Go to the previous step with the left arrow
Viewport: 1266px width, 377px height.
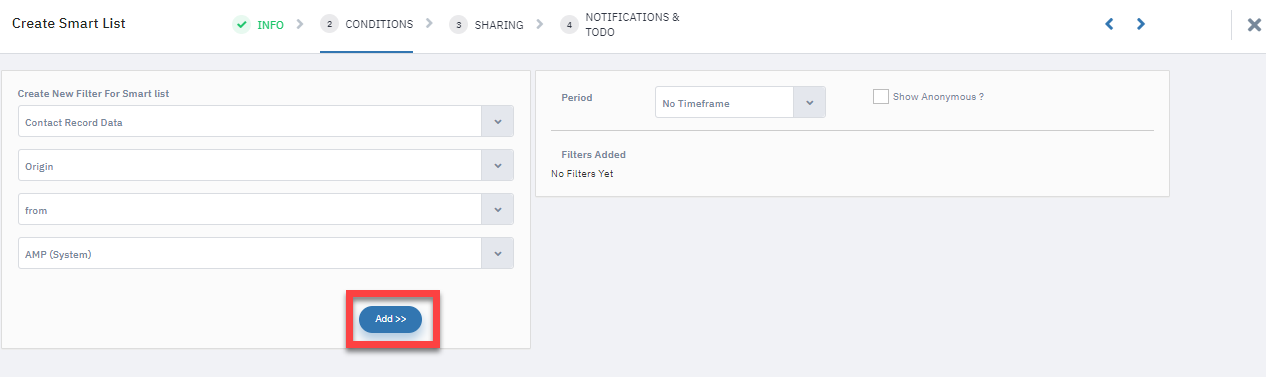(1109, 24)
